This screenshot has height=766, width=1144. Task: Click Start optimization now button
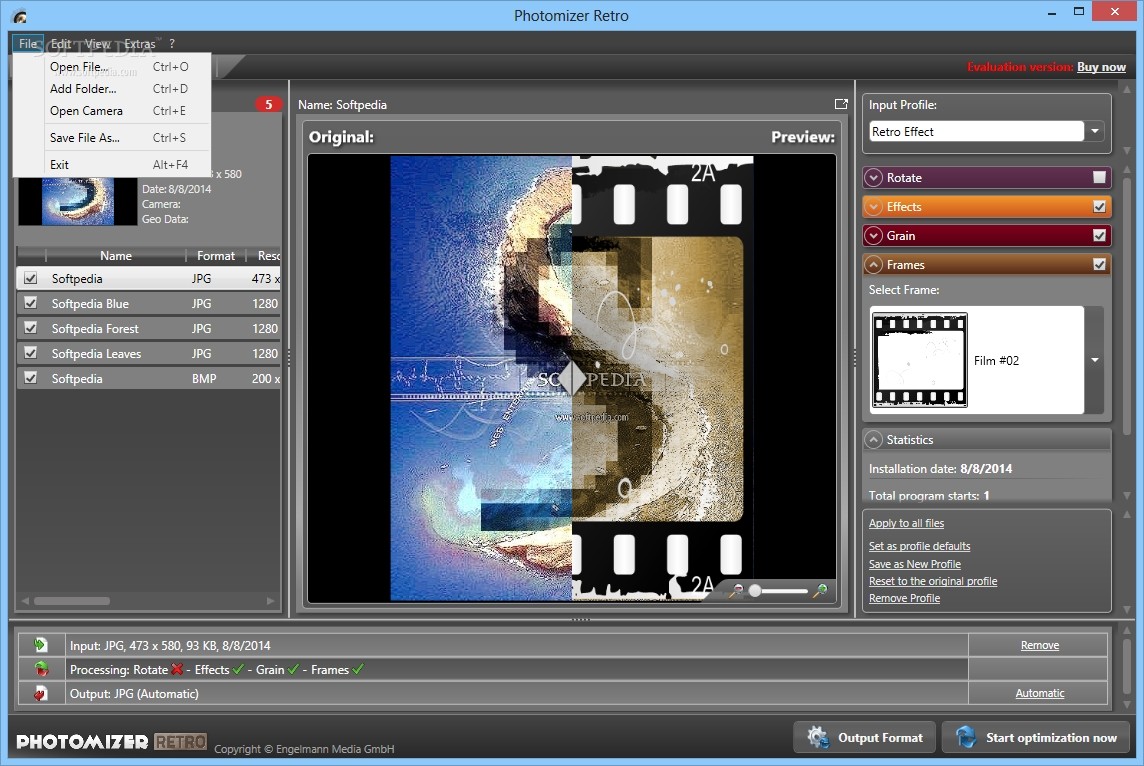1036,738
